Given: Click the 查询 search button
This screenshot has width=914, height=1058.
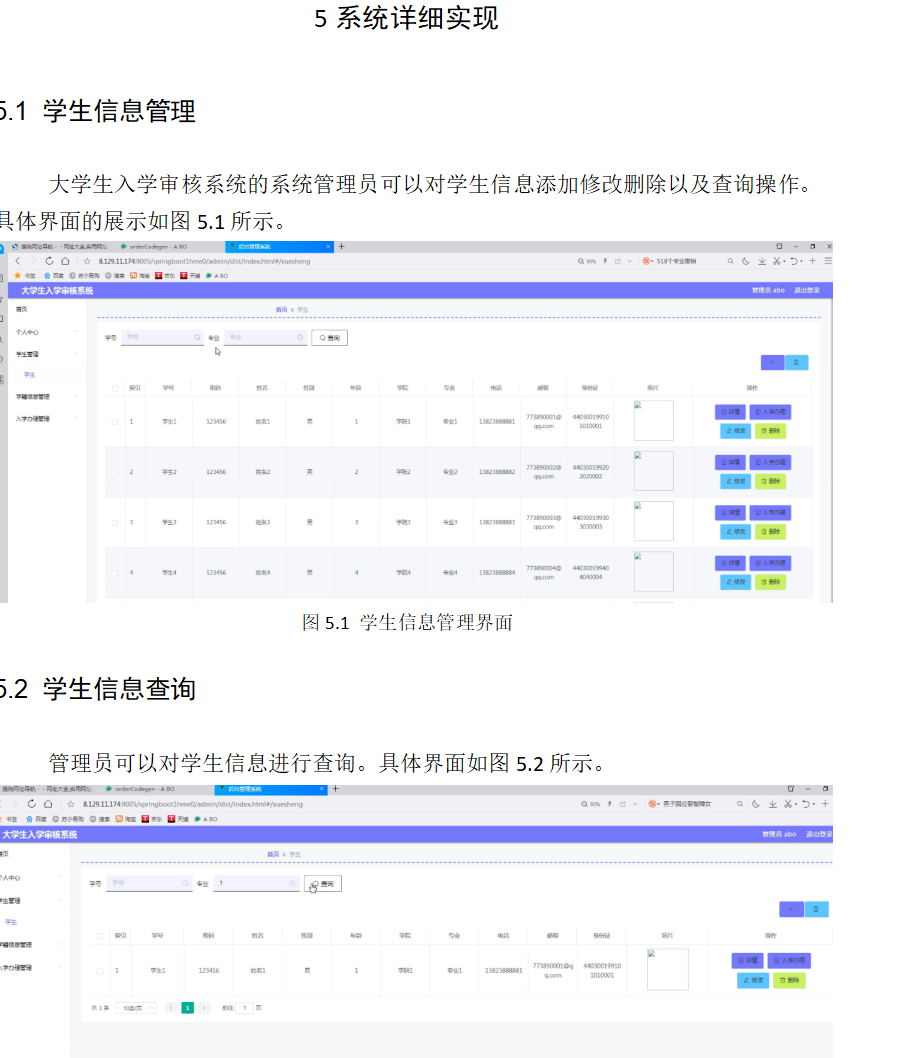Looking at the screenshot, I should click(330, 337).
